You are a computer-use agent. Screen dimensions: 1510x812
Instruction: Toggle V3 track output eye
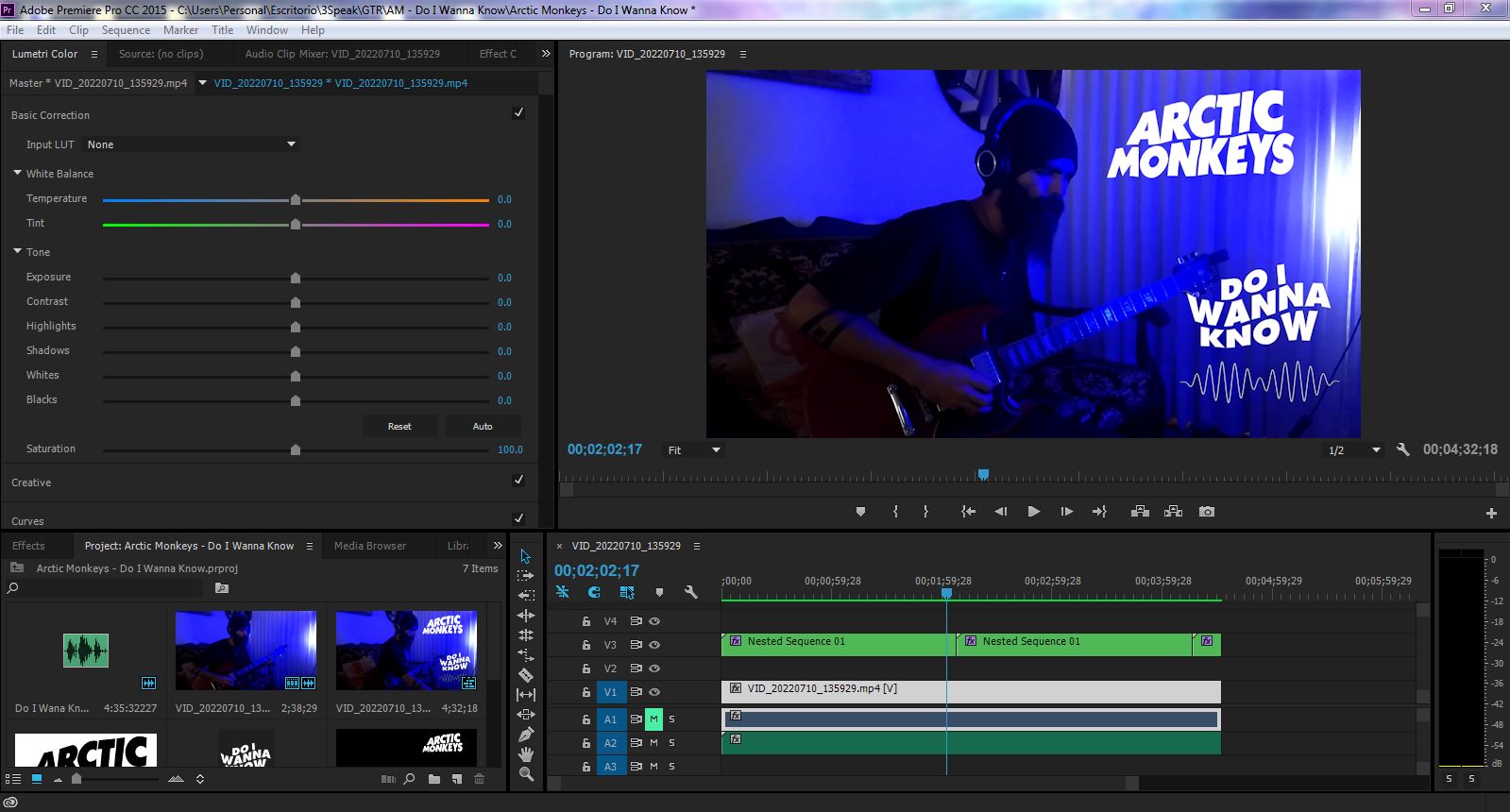[x=654, y=645]
